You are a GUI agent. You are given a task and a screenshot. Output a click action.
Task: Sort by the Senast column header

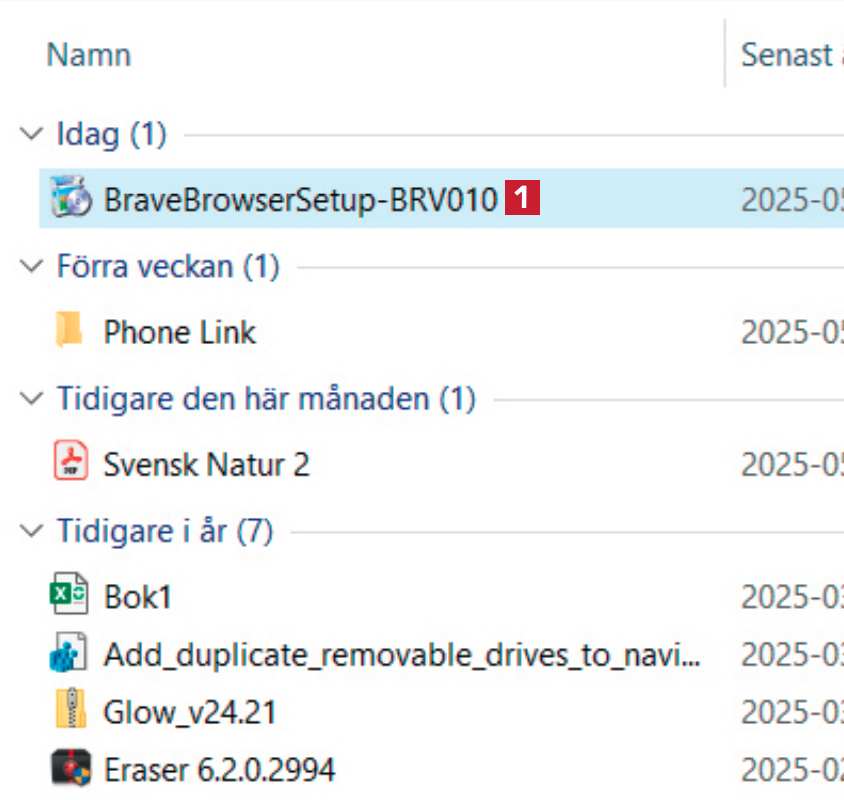click(787, 54)
